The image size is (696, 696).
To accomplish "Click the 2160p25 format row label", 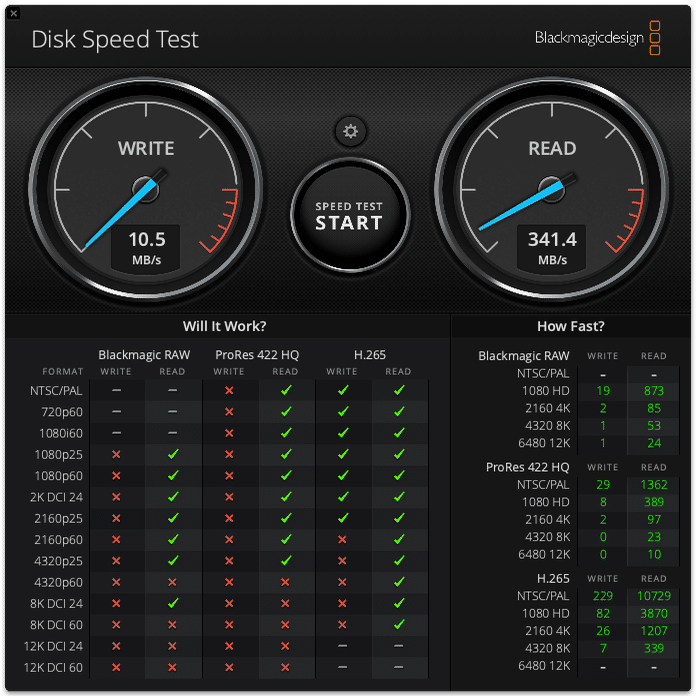I will tap(59, 518).
